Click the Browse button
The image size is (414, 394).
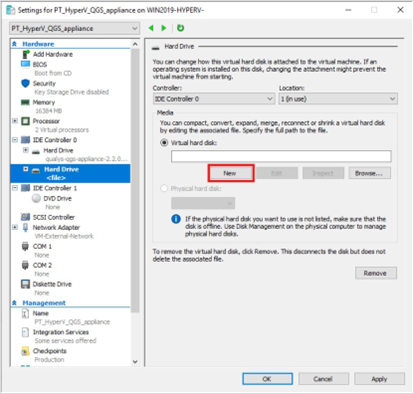point(369,173)
